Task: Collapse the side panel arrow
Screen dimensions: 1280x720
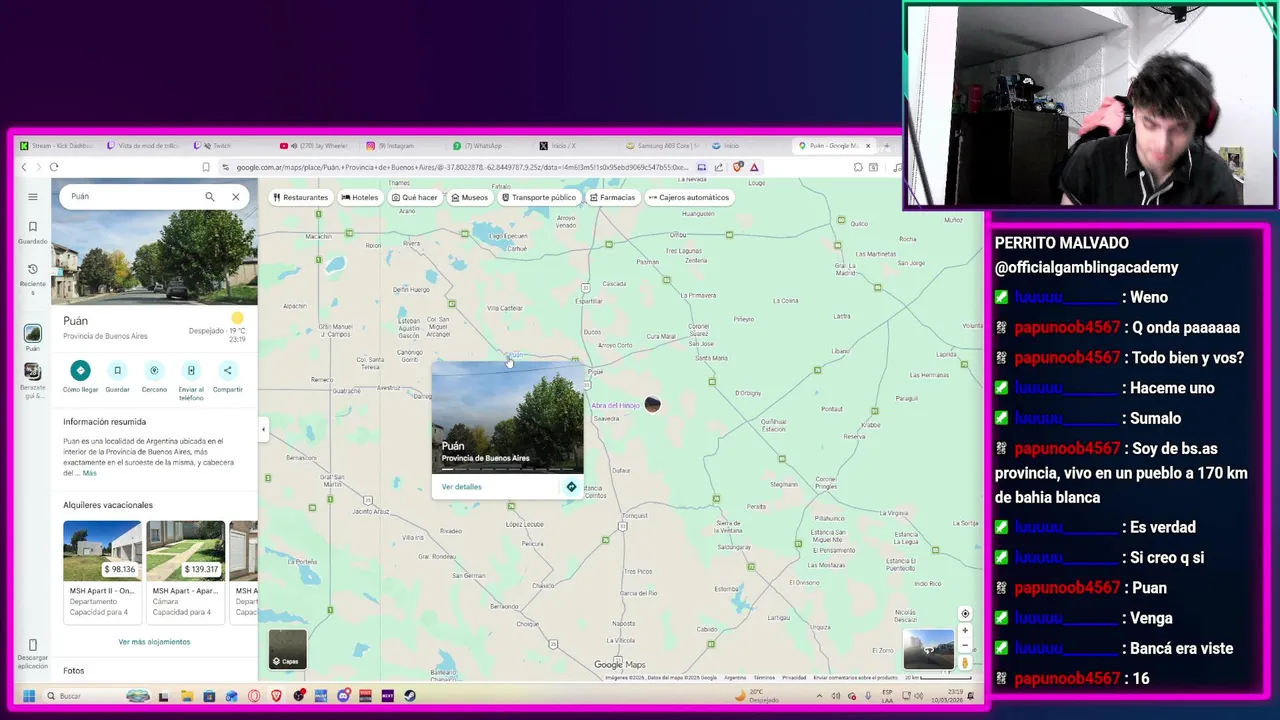Action: [263, 430]
